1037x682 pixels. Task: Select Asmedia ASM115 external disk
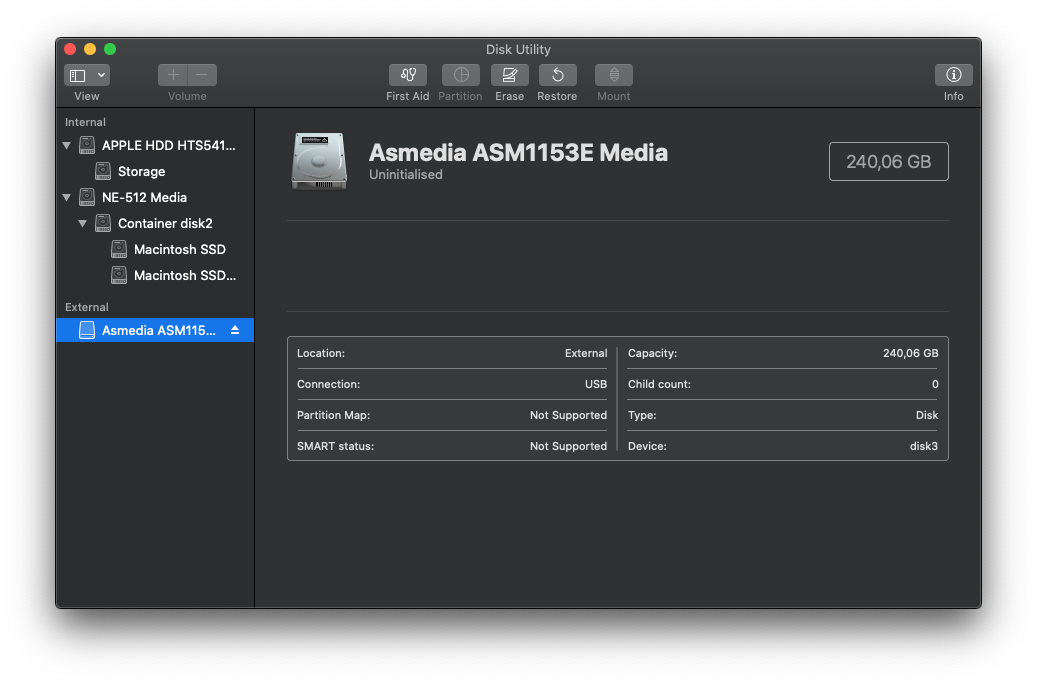[155, 330]
